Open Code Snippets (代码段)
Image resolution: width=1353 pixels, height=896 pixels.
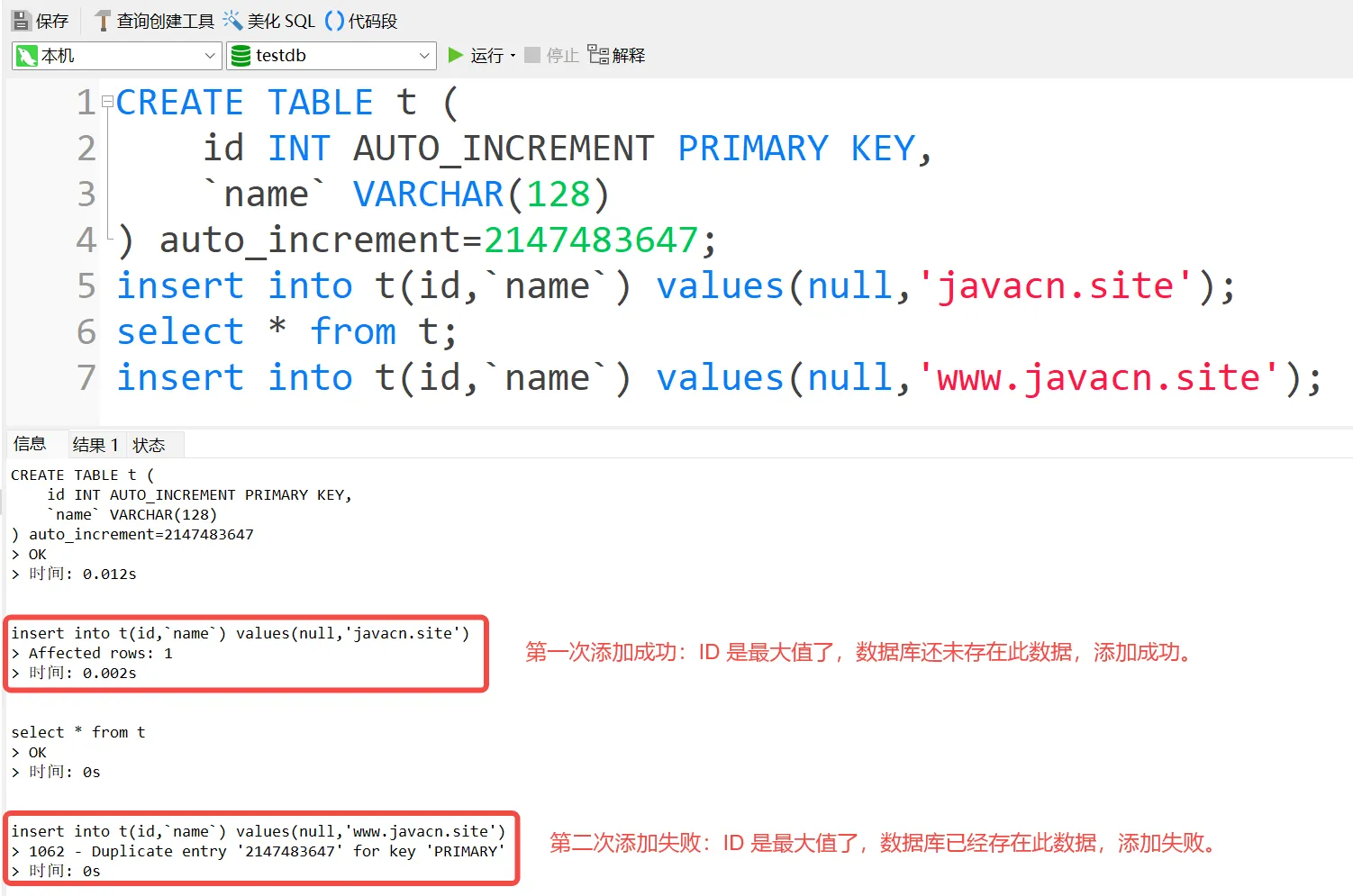click(361, 21)
